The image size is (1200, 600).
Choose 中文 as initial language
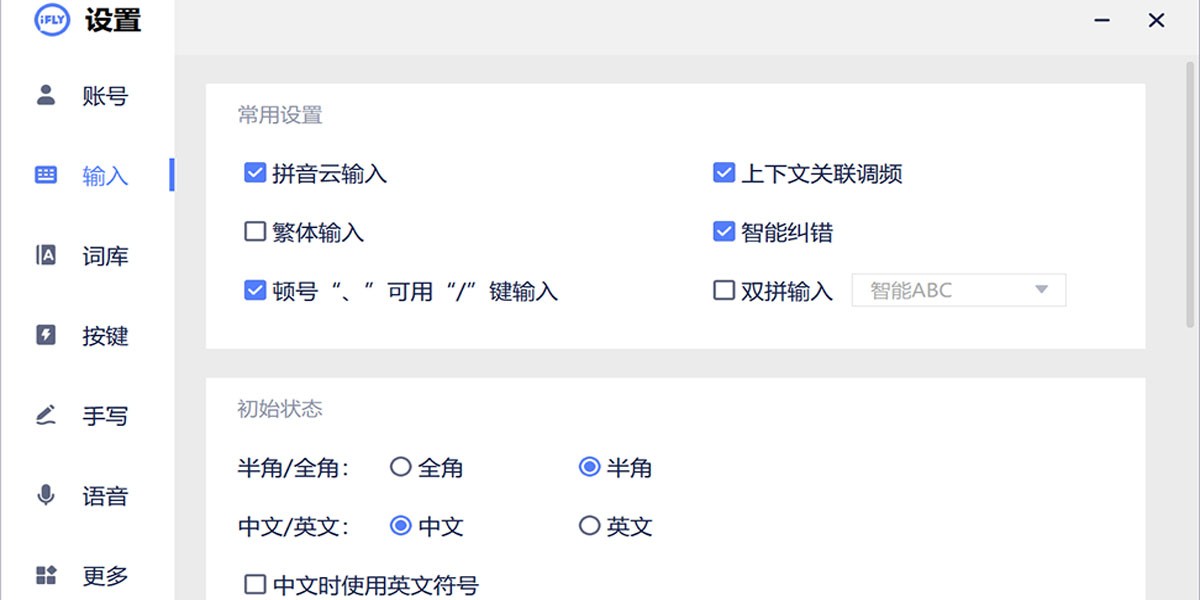[401, 526]
